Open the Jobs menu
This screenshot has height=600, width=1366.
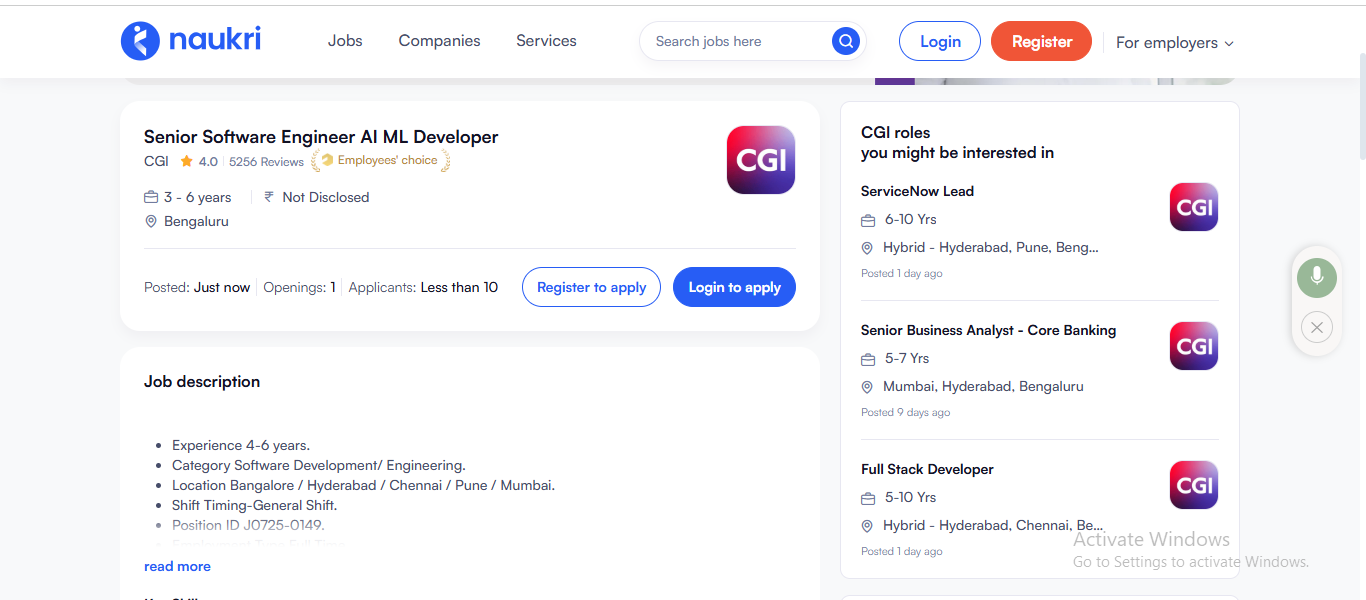345,40
